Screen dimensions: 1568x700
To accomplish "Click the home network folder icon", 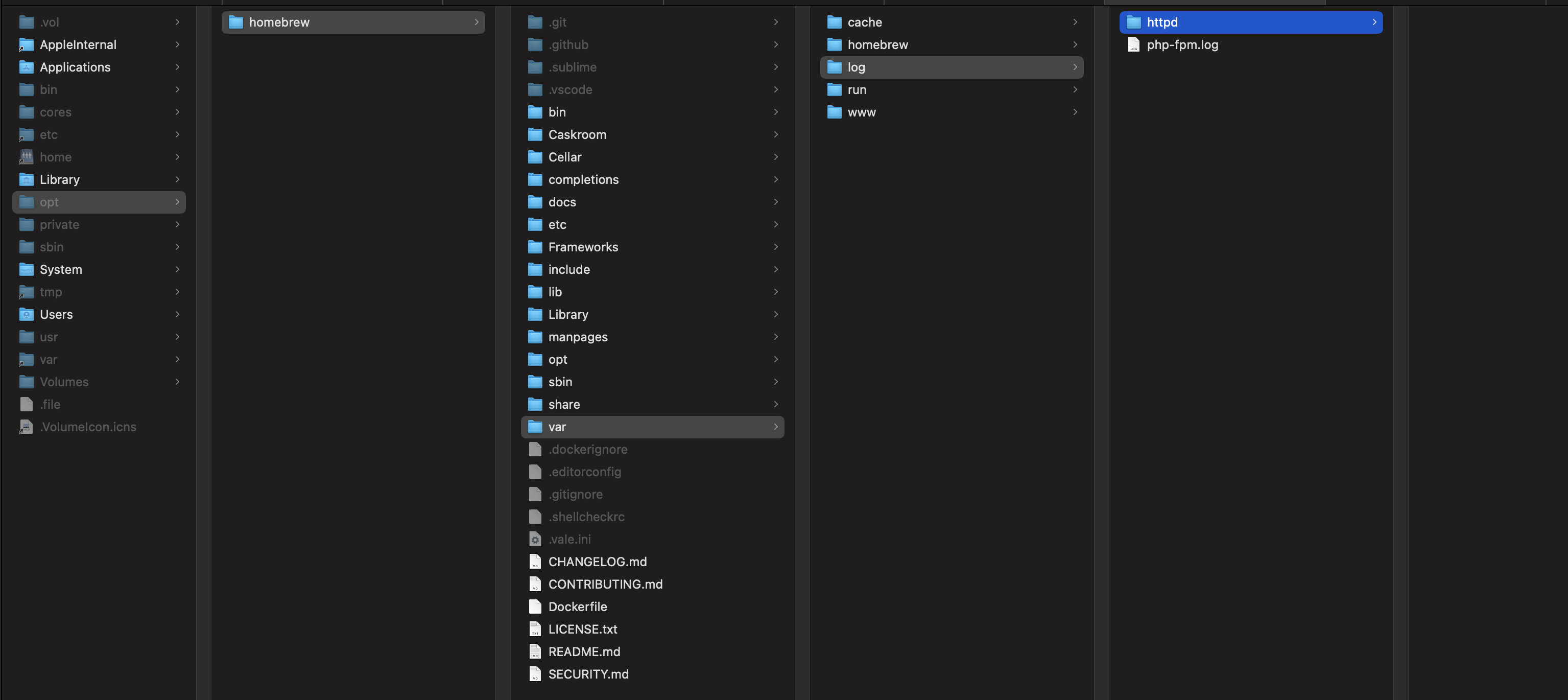I will pos(26,157).
